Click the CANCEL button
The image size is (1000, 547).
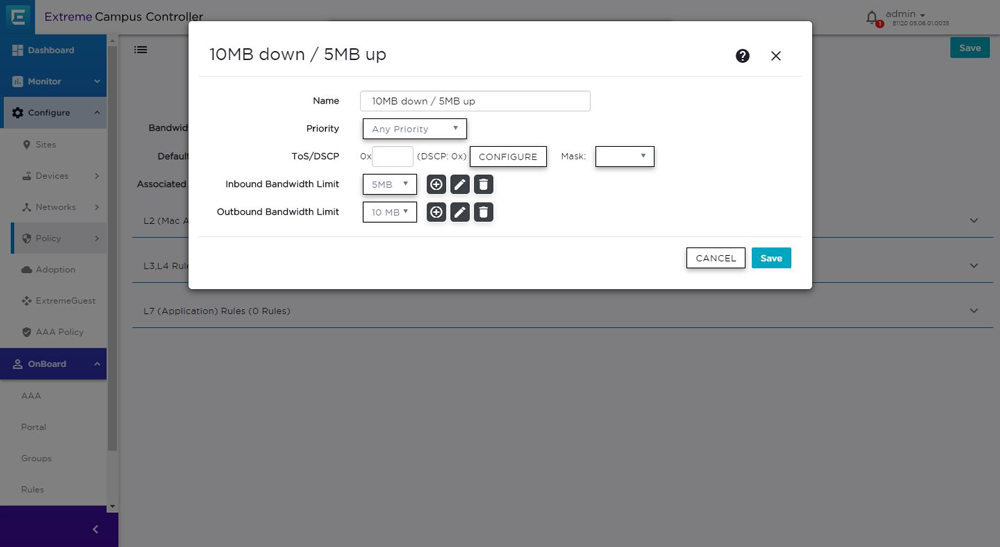point(715,258)
